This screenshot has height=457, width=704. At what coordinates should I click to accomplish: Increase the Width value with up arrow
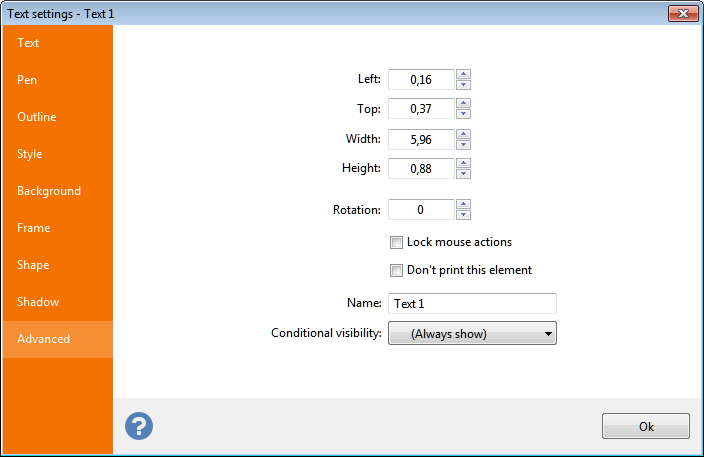(463, 134)
